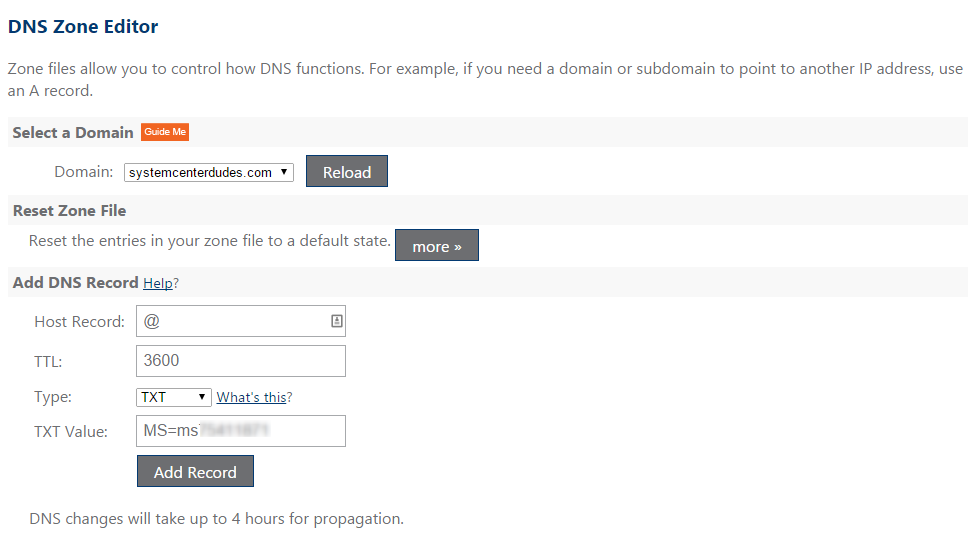Click the DNS Zone Editor heading
Screen dimensions: 978x540
pos(83,27)
